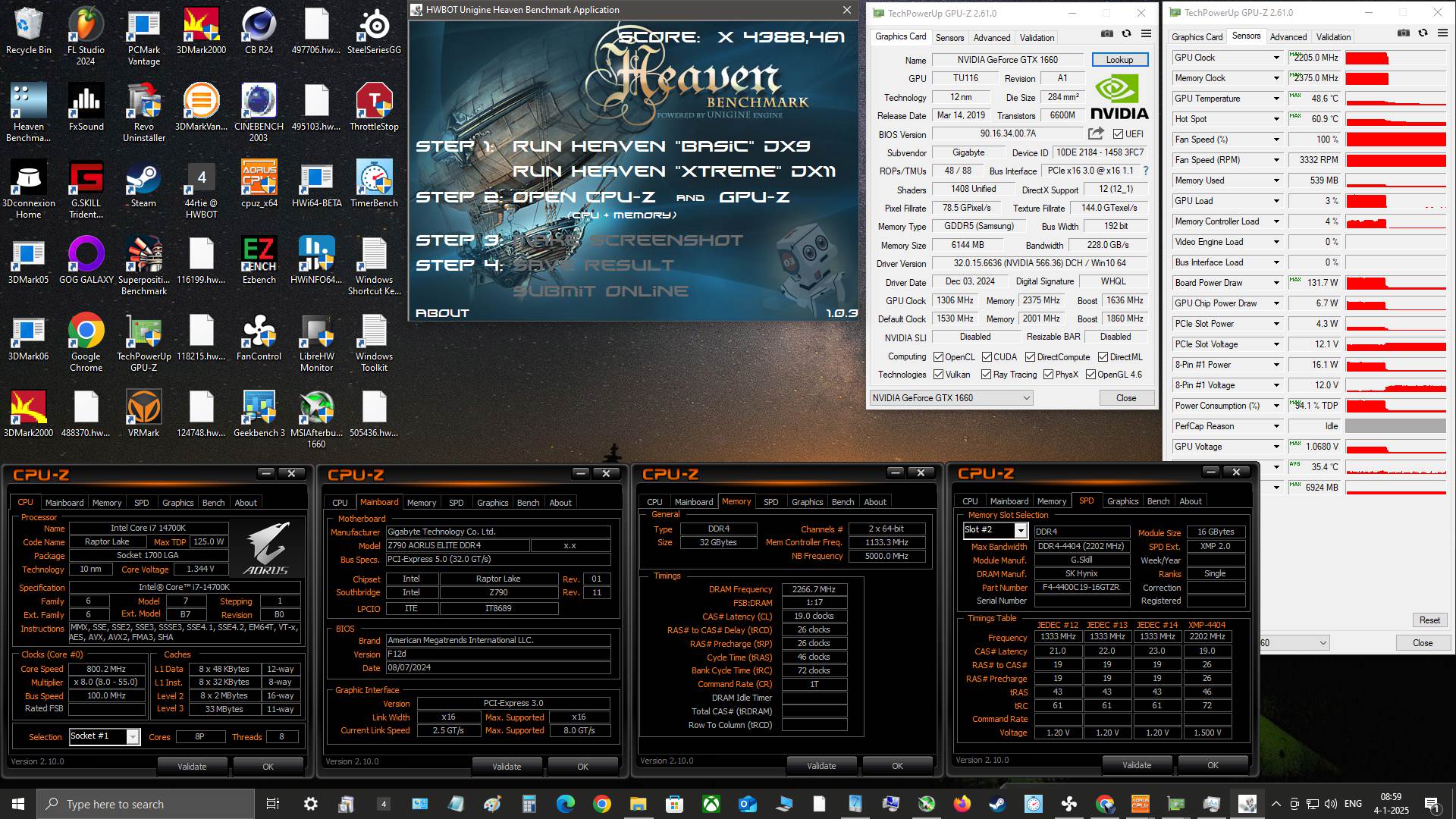Open the FanControl desktop shortcut
Viewport: 1456px width, 819px height.
[x=259, y=337]
